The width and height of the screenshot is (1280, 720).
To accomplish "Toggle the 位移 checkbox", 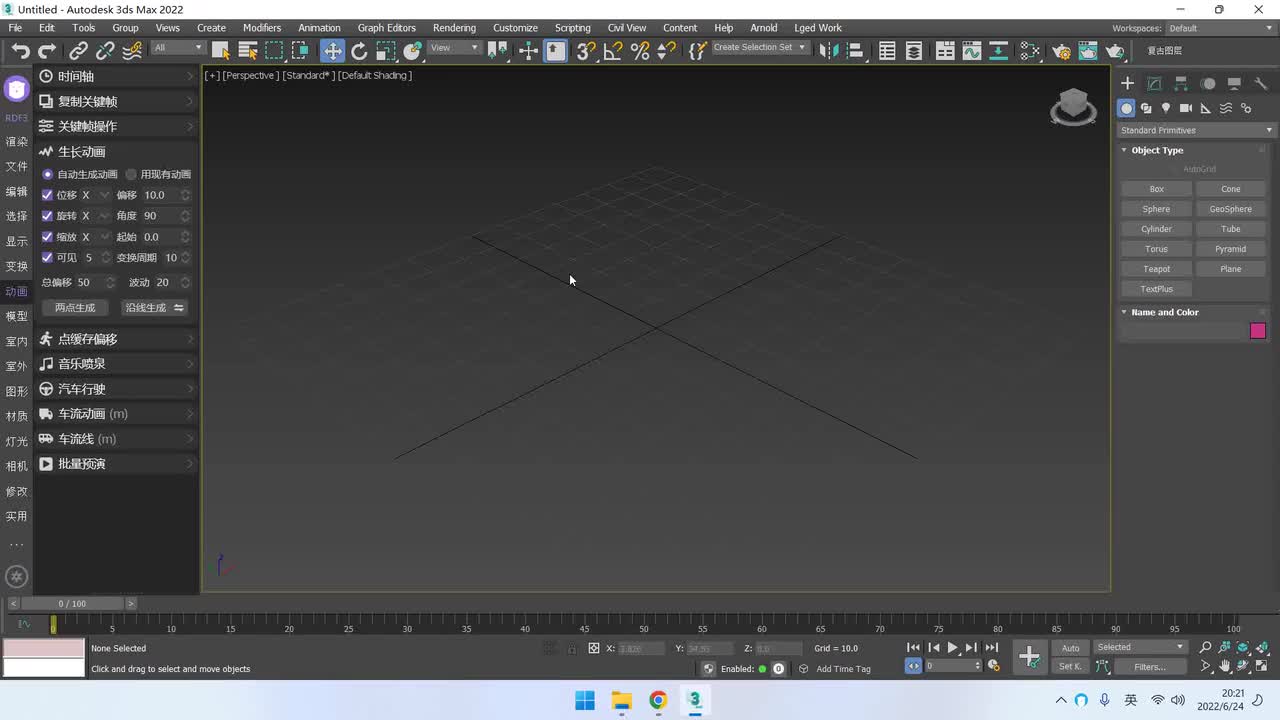I will [x=47, y=195].
